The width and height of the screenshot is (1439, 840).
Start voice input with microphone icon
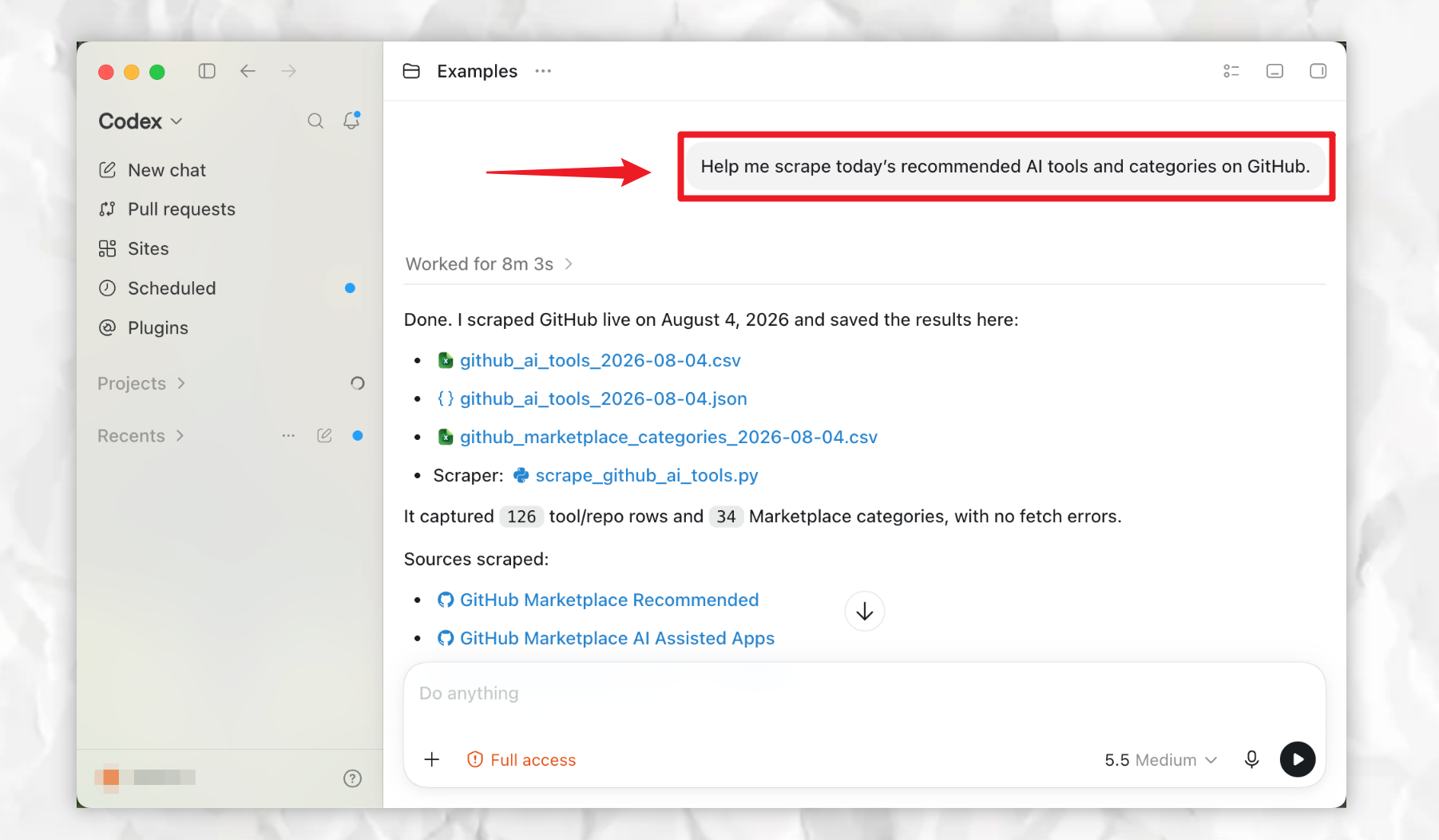(1252, 759)
